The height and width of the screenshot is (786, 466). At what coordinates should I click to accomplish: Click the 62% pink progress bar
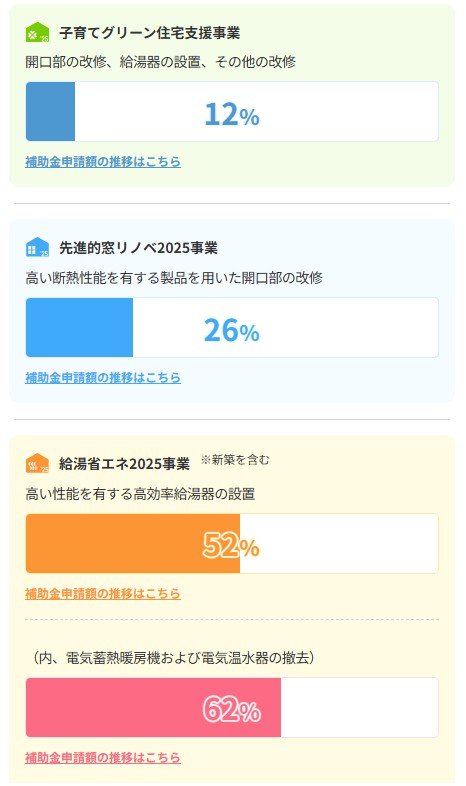(x=232, y=708)
